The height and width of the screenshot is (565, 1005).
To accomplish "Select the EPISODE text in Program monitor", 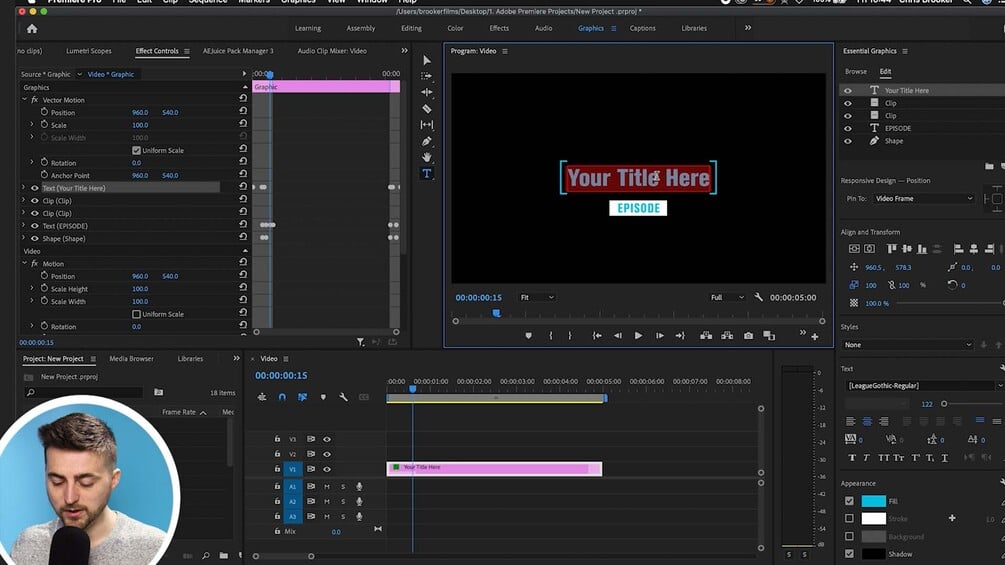I will tap(638, 208).
